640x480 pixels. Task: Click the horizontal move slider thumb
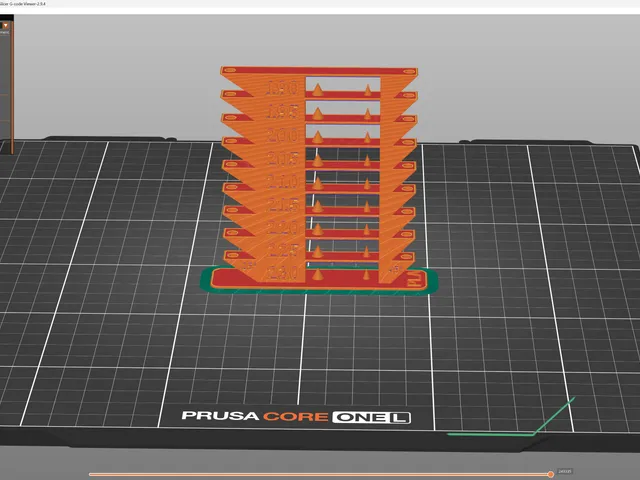tap(551, 474)
